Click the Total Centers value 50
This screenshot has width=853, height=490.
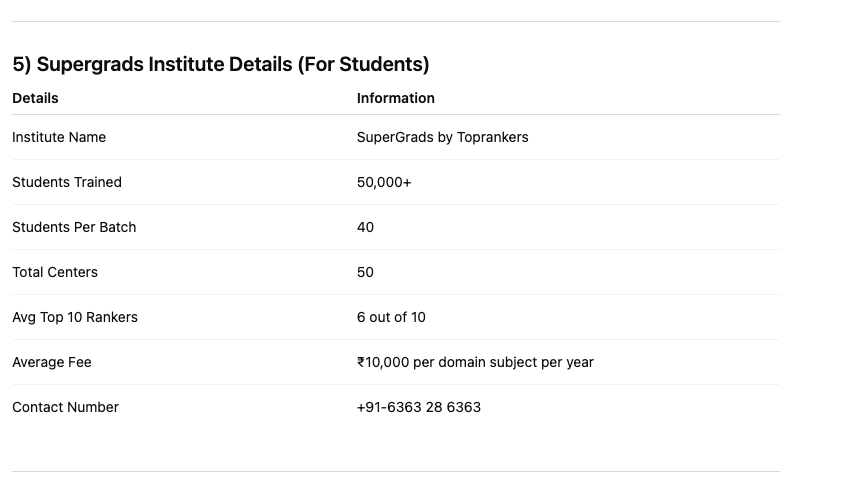pyautogui.click(x=365, y=272)
